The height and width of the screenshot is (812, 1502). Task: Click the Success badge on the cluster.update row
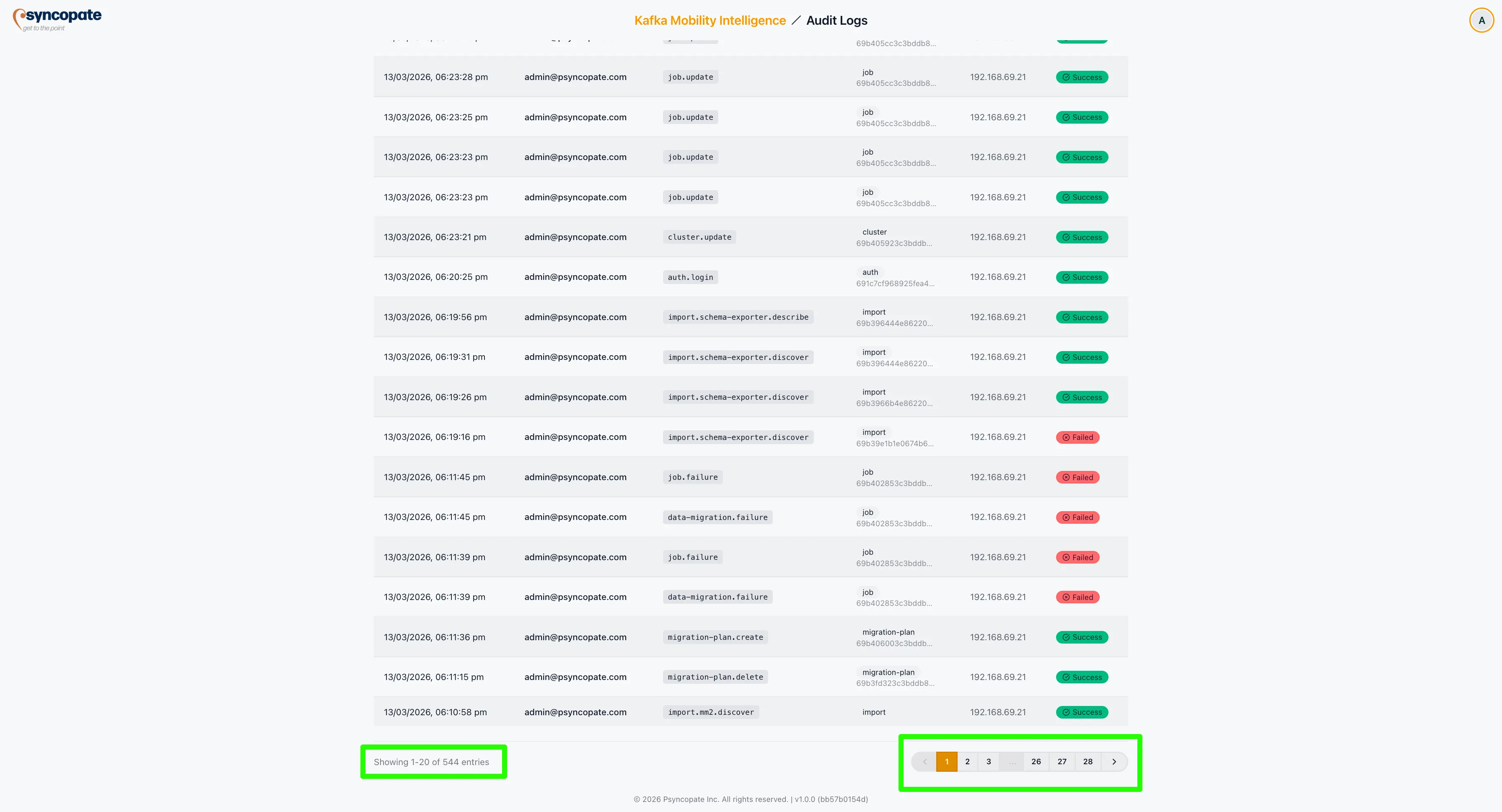coord(1082,237)
